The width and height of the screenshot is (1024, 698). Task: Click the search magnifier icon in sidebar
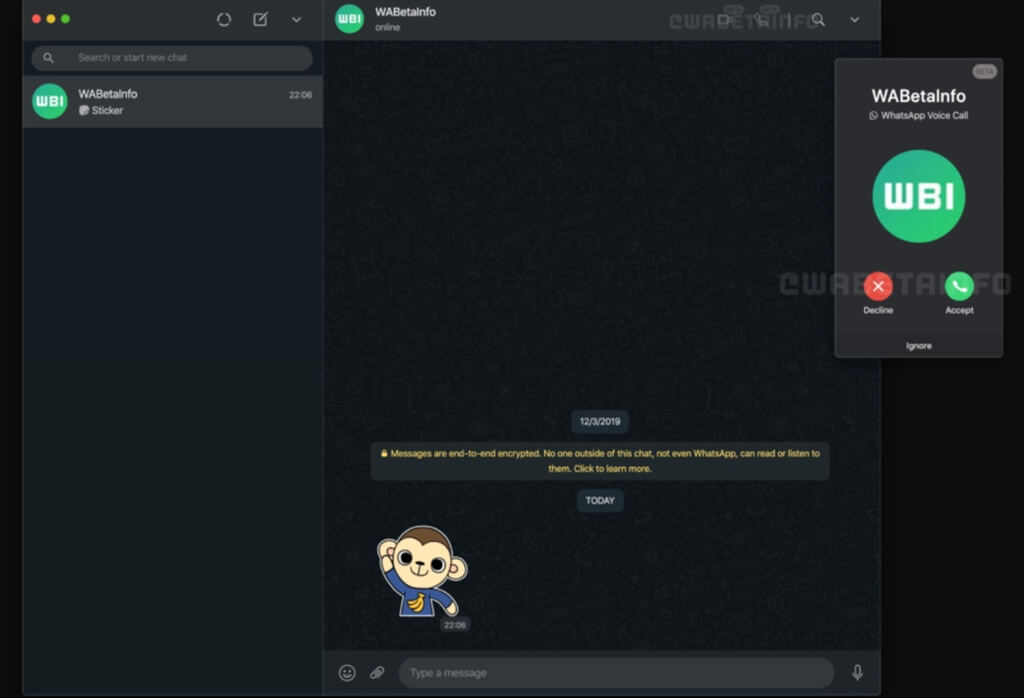tap(48, 57)
